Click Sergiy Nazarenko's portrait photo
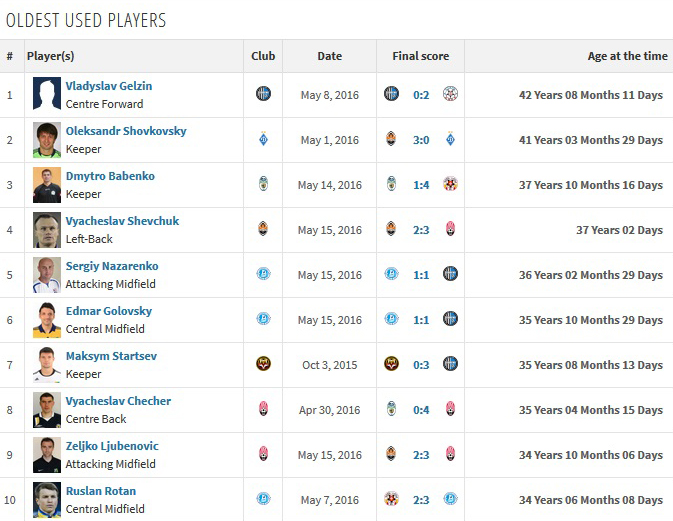 (47, 275)
